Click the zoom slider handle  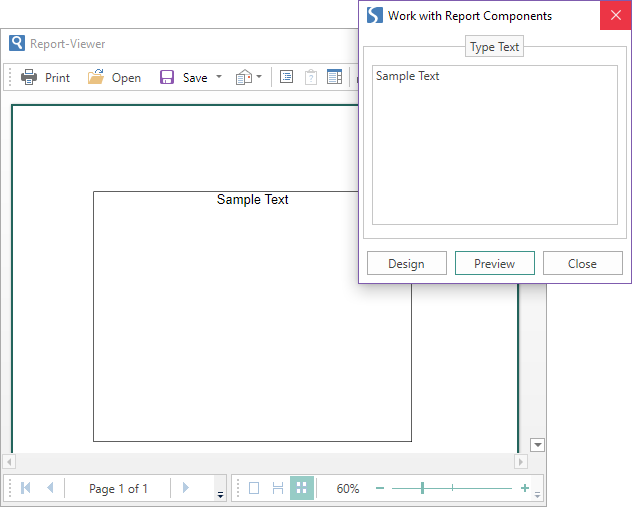422,488
